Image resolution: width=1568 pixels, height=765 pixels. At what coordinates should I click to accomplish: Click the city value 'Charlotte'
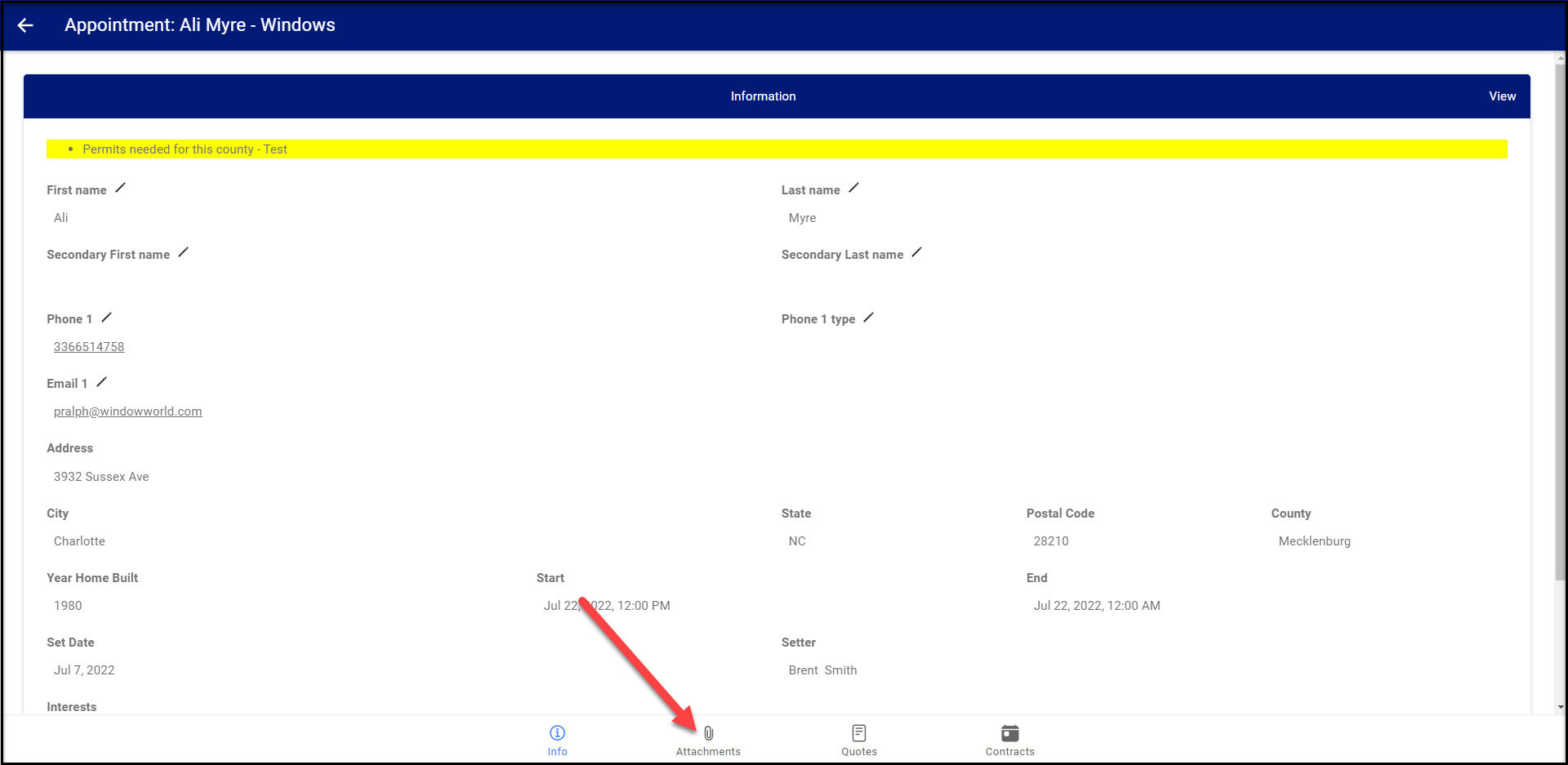click(79, 541)
